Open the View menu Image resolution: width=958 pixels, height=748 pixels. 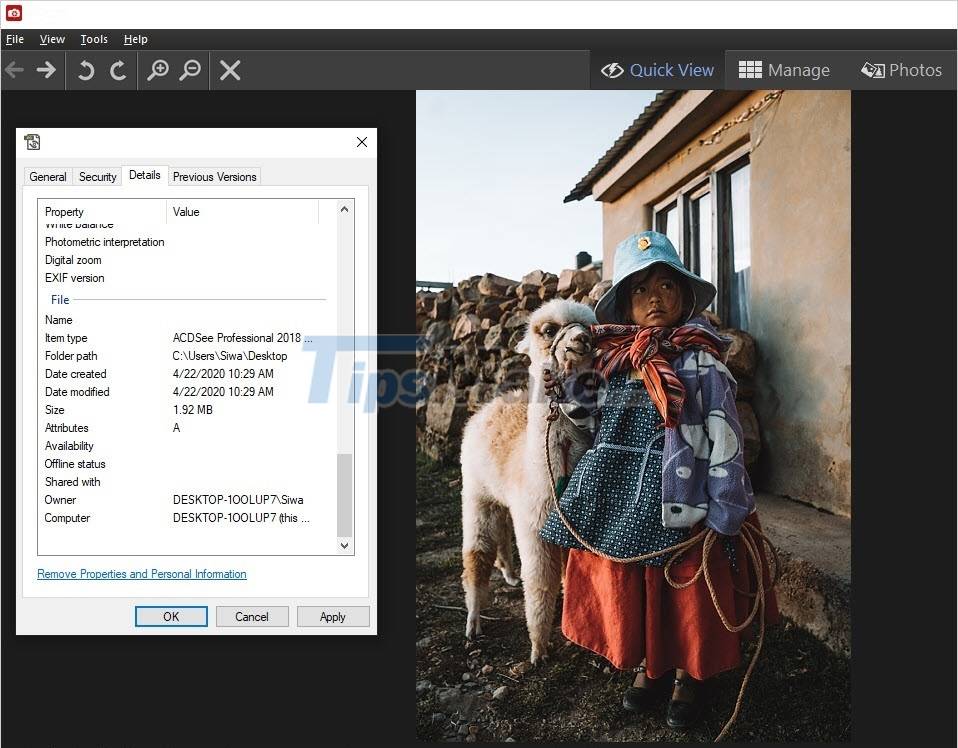[x=51, y=39]
